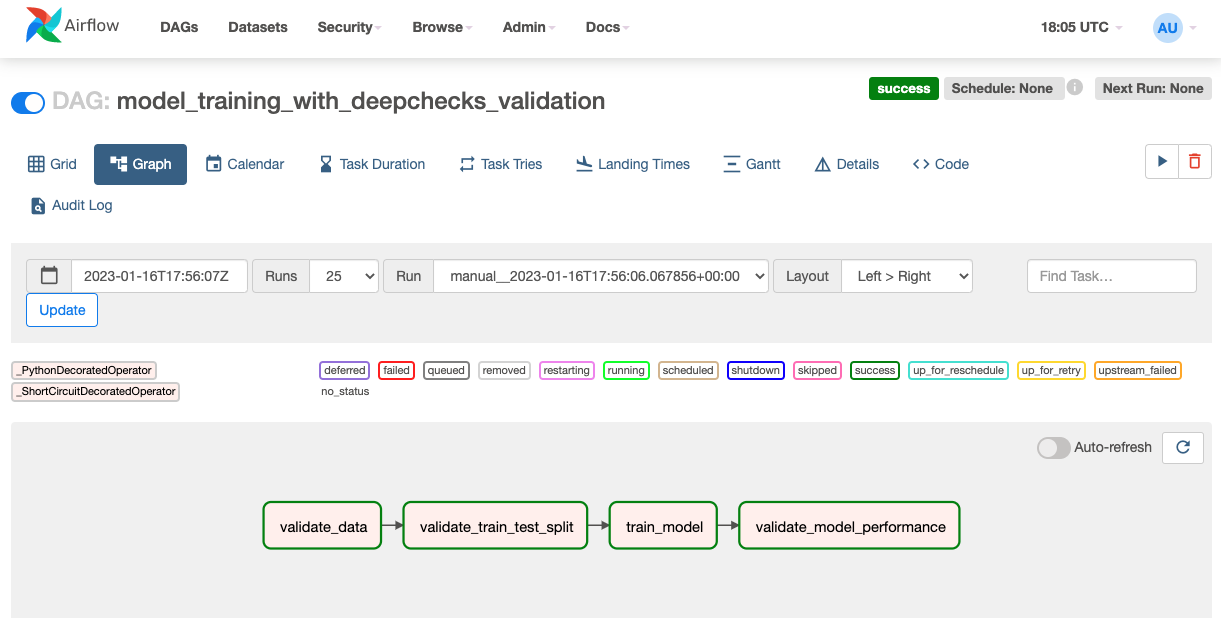The width and height of the screenshot is (1221, 618).
Task: Click the Find Task search field
Action: (1111, 276)
